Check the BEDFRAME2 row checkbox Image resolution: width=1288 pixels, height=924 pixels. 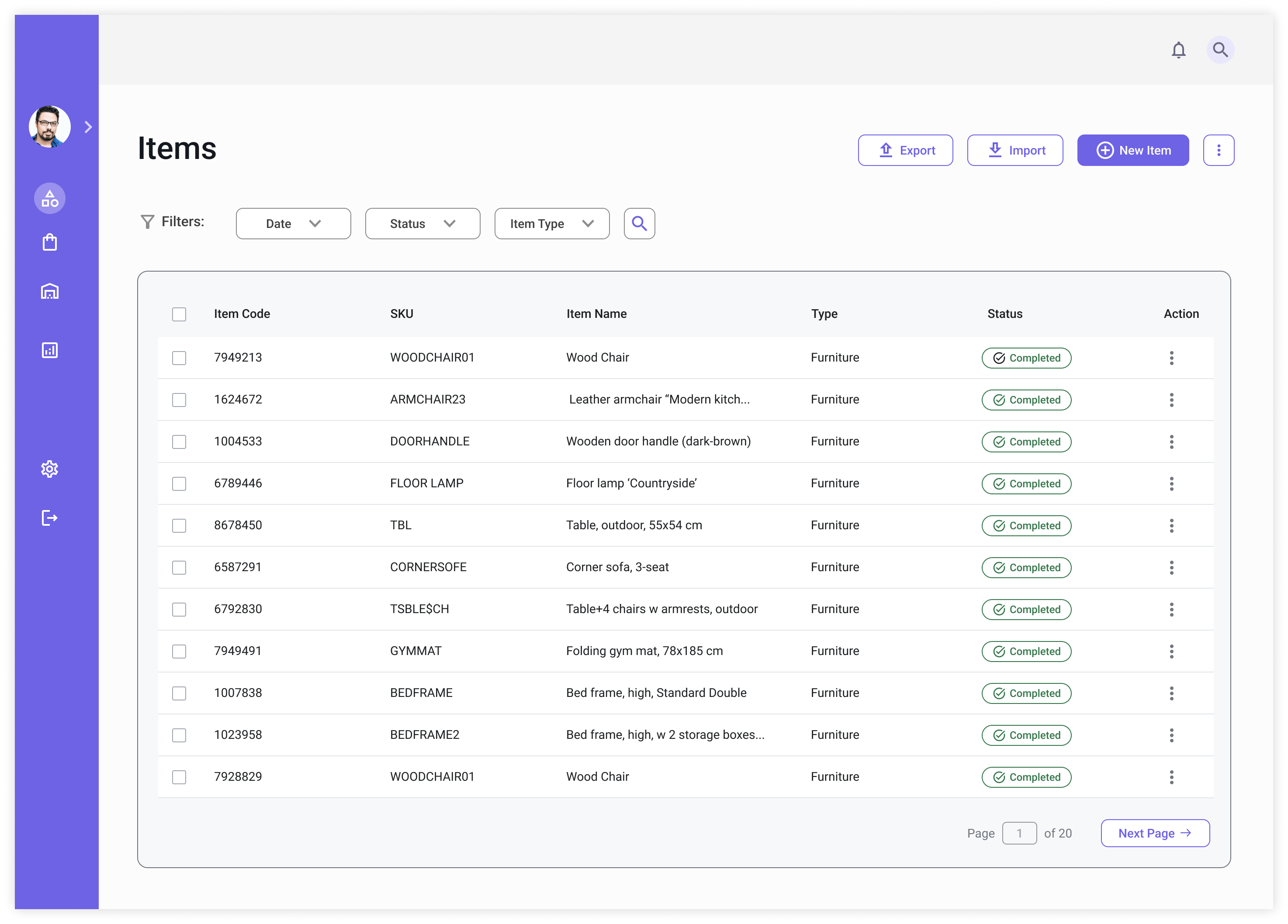(x=179, y=735)
